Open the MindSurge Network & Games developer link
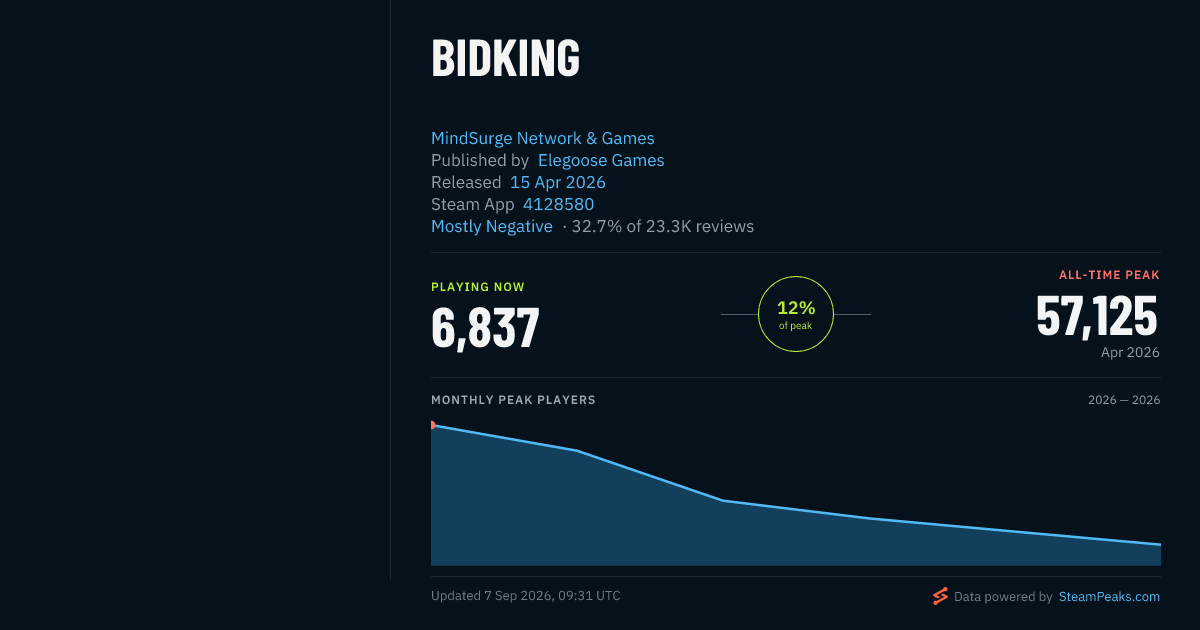The image size is (1200, 630). [x=543, y=138]
